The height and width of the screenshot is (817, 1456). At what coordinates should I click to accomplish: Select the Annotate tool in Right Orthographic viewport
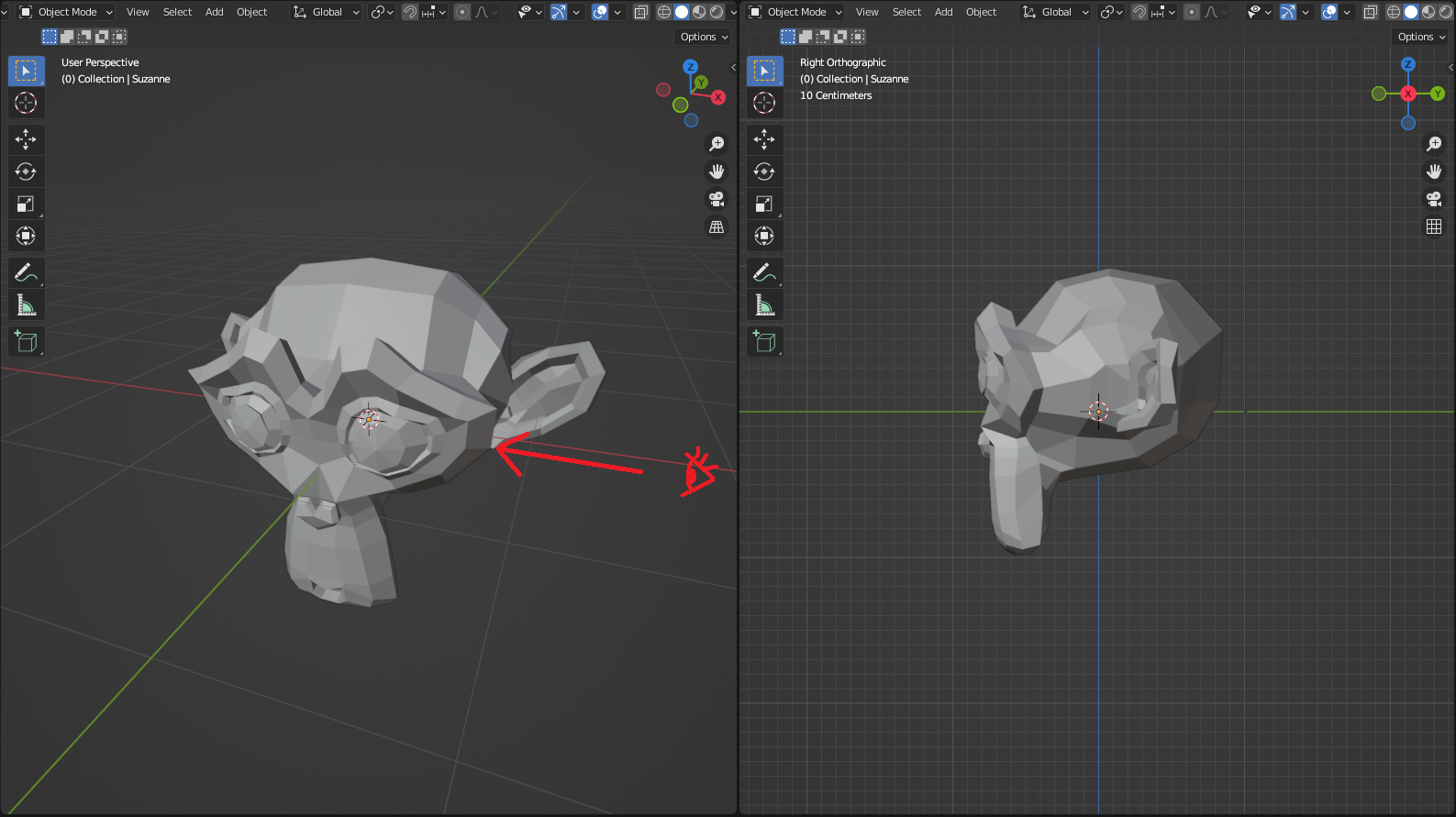coord(764,272)
